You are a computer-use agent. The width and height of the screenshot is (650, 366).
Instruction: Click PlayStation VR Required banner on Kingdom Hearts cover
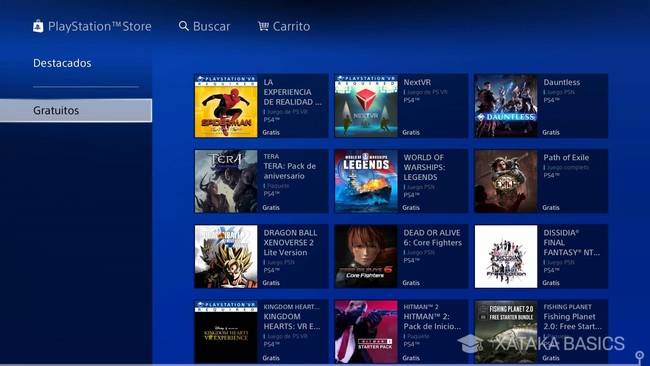226,306
